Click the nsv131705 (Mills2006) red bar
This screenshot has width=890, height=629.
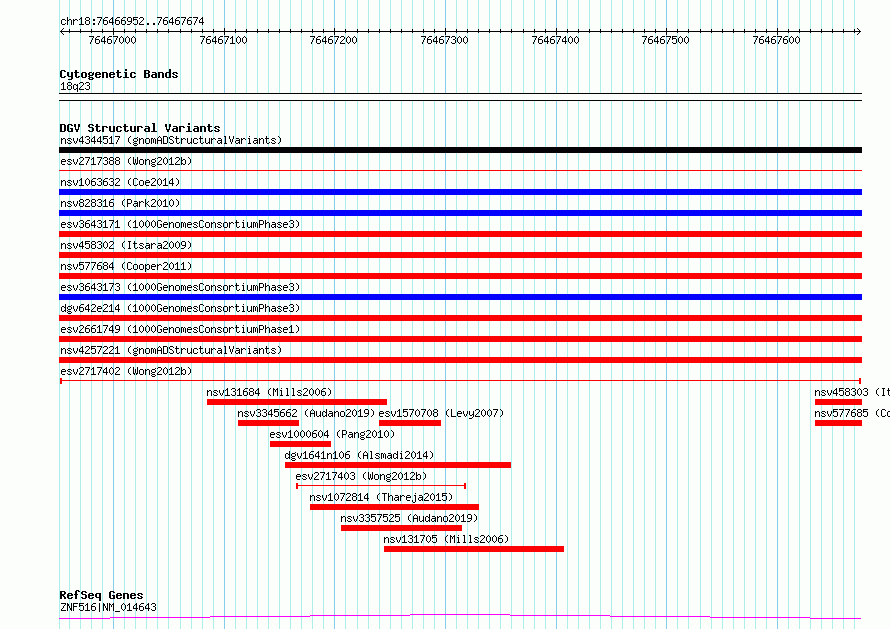pos(474,549)
